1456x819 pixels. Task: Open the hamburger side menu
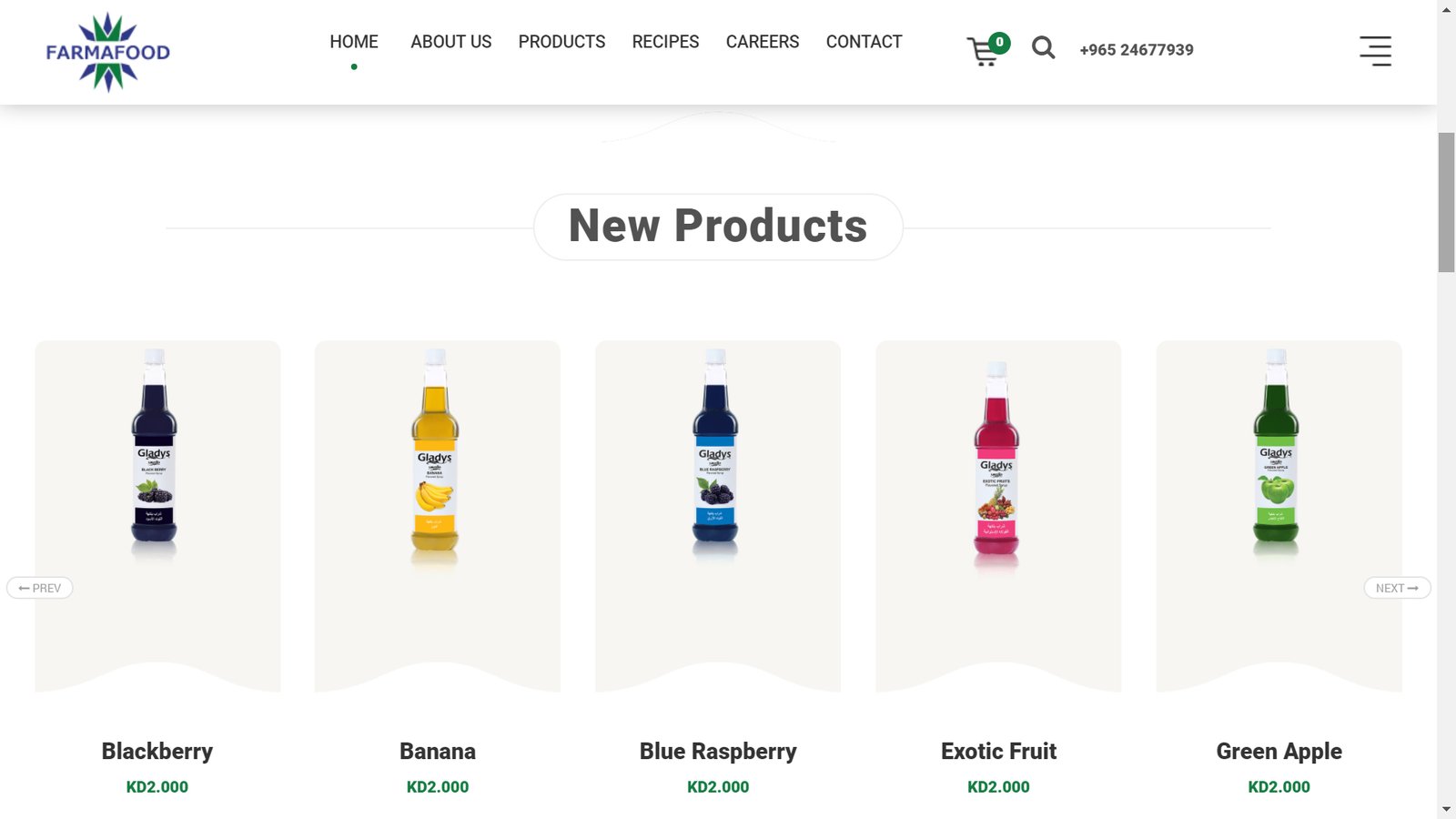[x=1375, y=51]
